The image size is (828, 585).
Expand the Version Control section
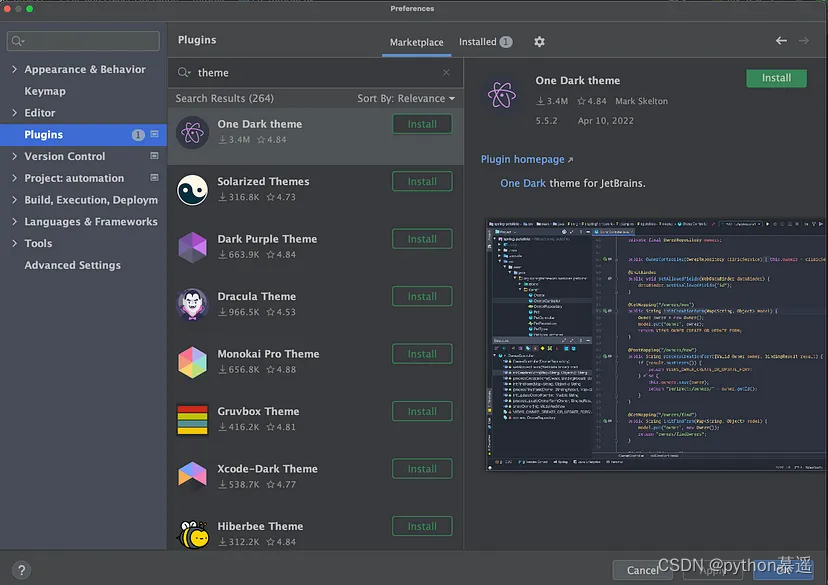click(x=14, y=156)
